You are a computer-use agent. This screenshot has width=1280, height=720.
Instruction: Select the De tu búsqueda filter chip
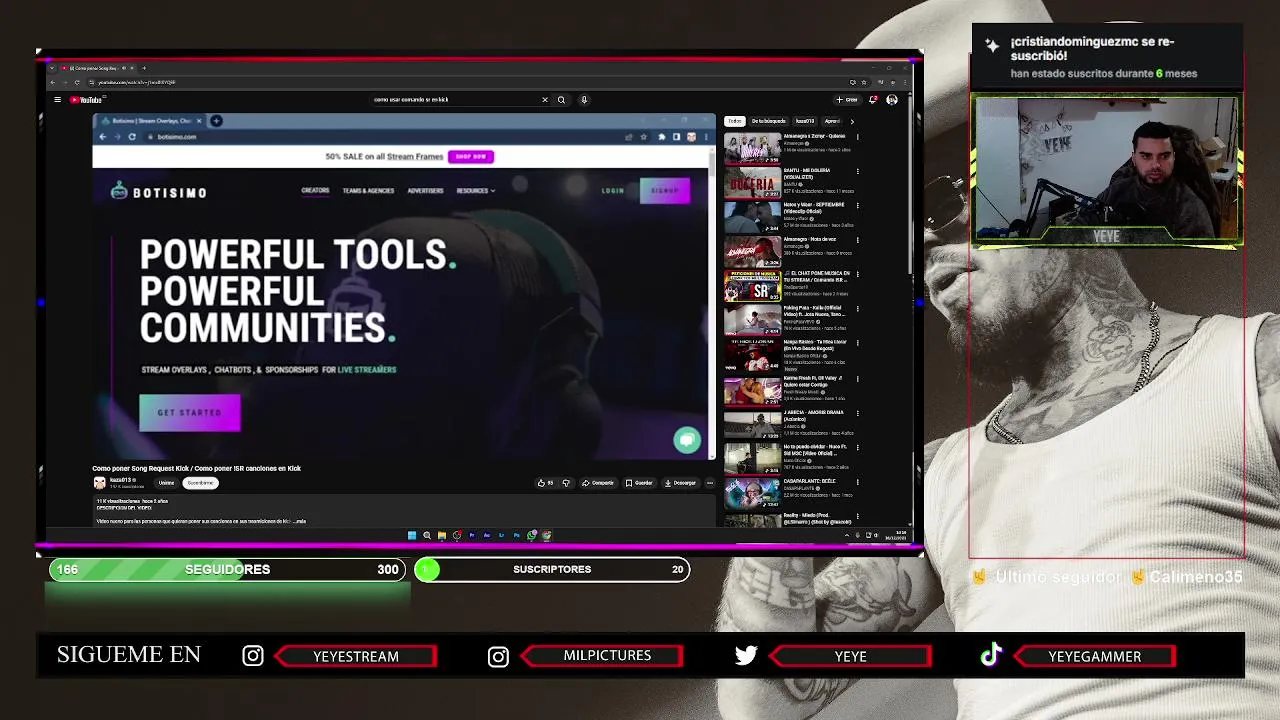click(768, 121)
